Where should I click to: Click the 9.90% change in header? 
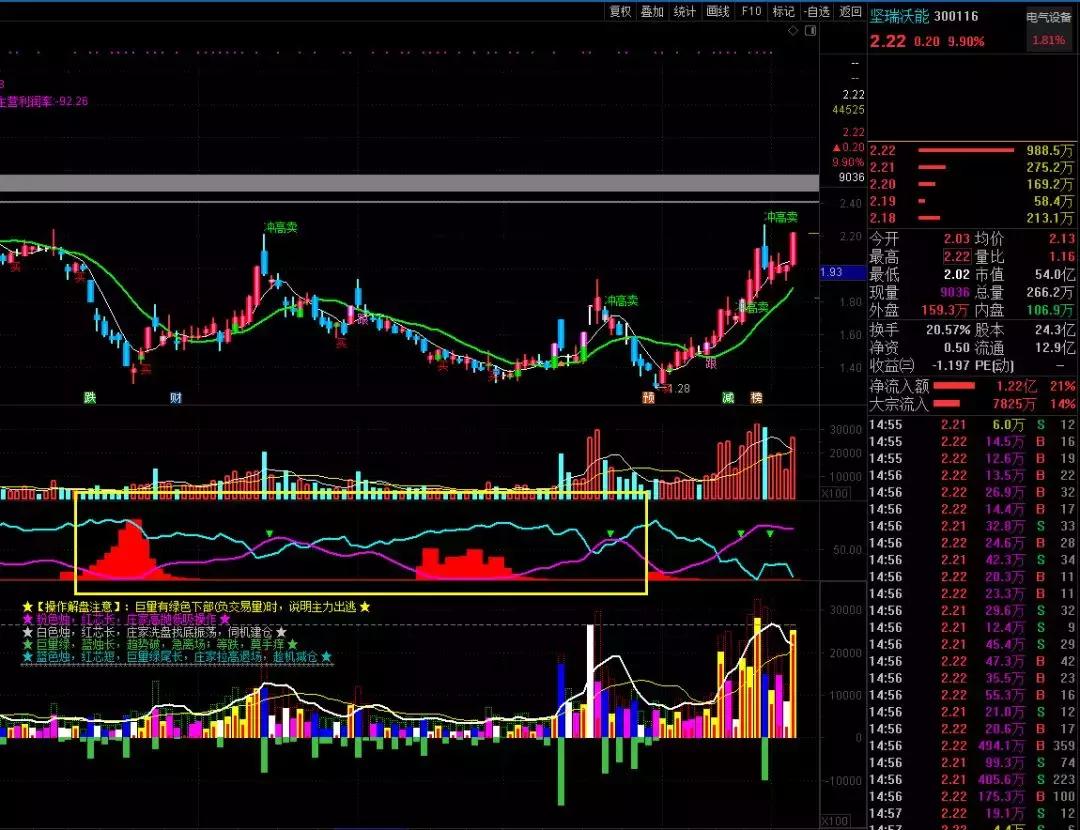(966, 41)
